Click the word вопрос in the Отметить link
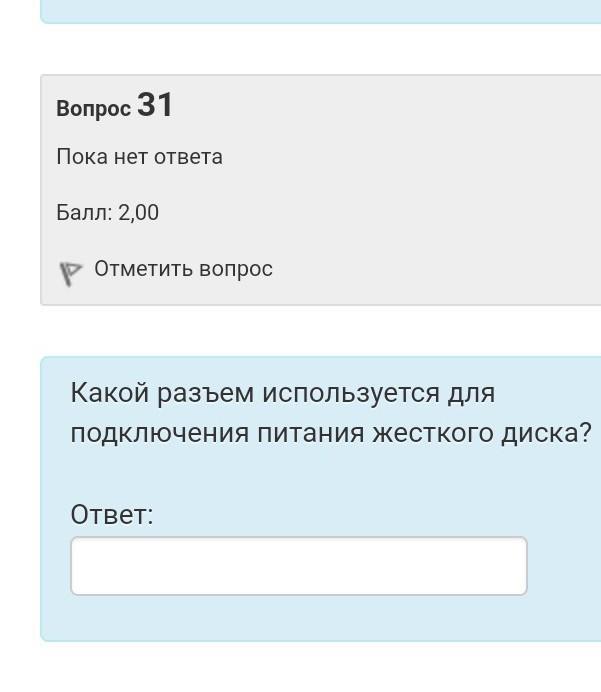 pyautogui.click(x=236, y=269)
